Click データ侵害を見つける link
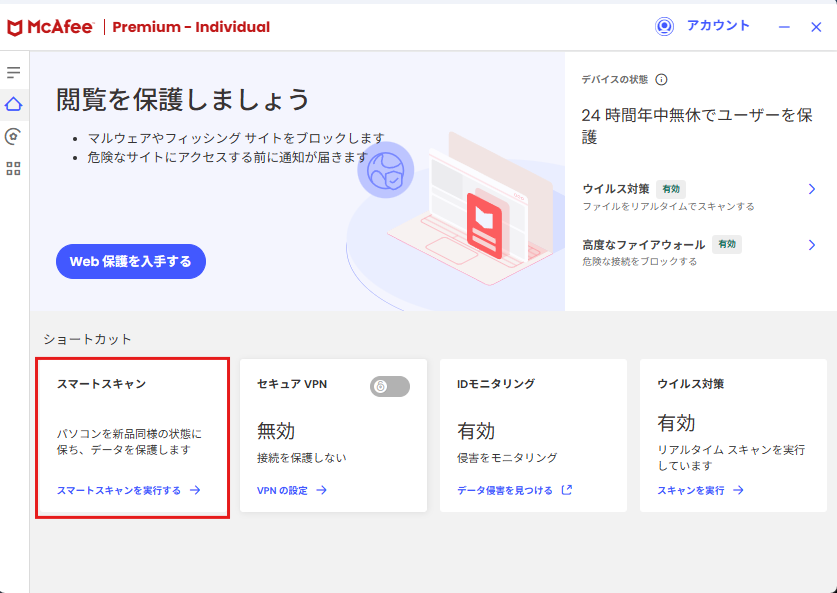 (x=505, y=490)
